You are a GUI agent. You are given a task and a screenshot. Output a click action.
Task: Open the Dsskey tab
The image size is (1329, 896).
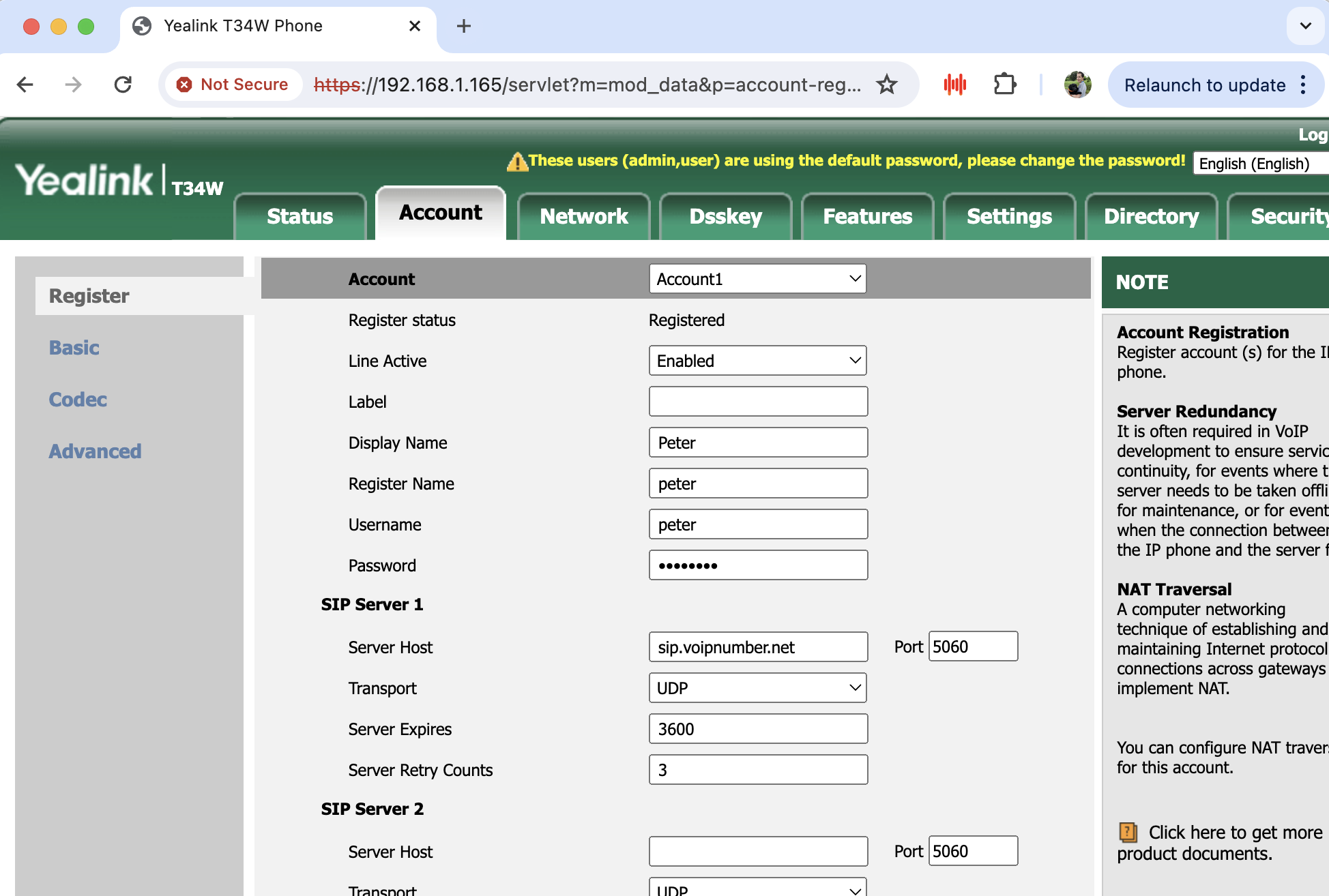(x=725, y=216)
